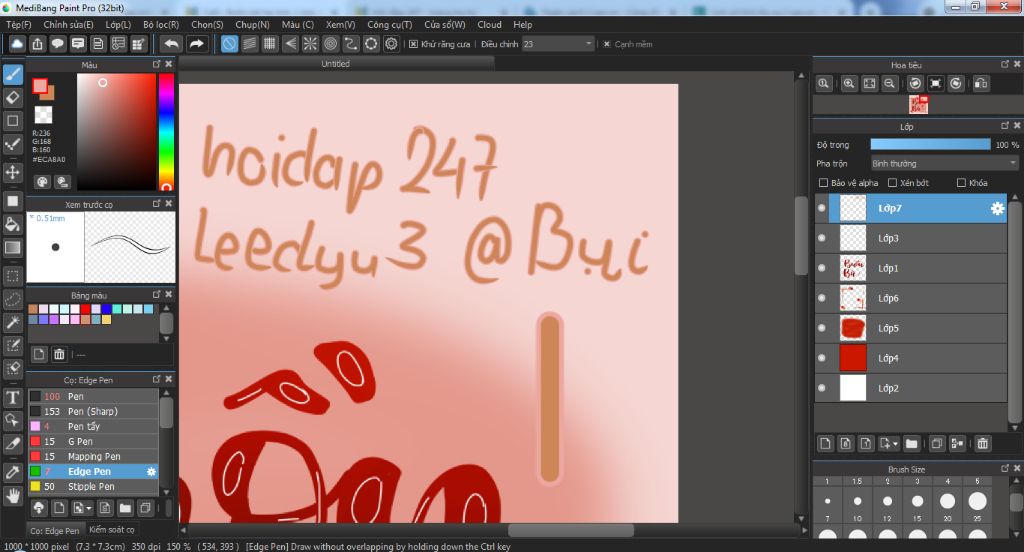
Task: Click the Lớp6 layer thumbnail
Action: point(853,298)
